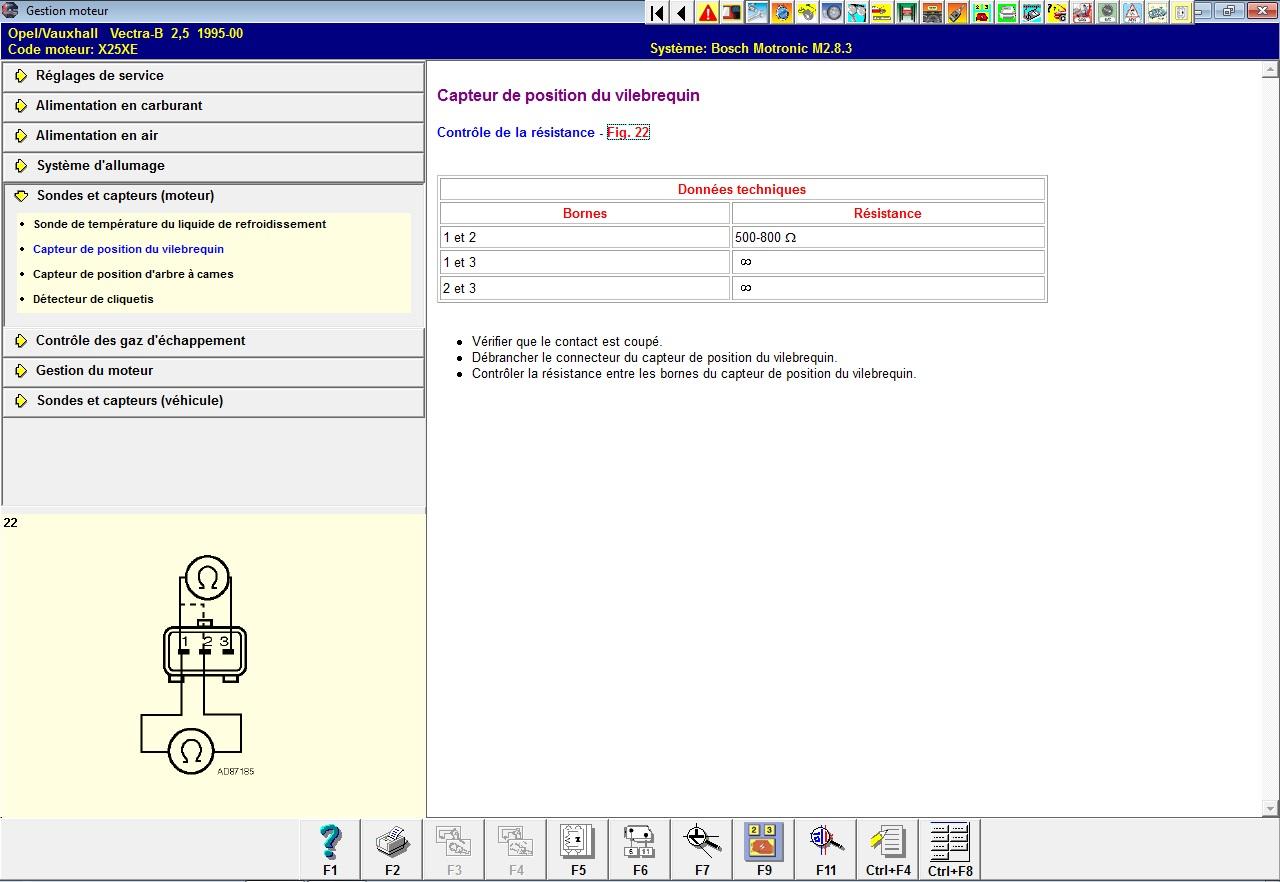Jump to first page with skip-back arrow

click(x=657, y=13)
